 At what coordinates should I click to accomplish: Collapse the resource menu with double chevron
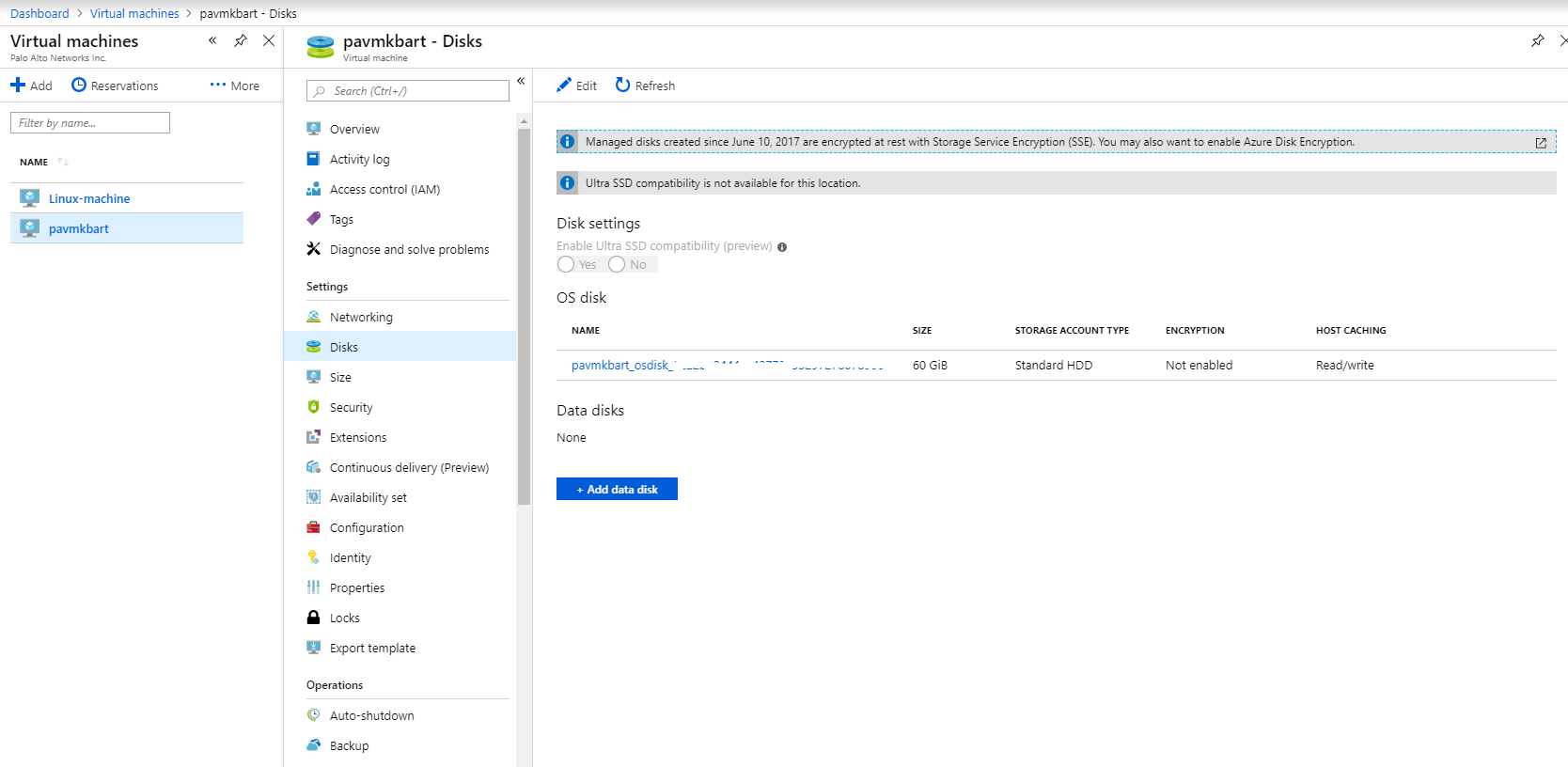click(x=521, y=81)
